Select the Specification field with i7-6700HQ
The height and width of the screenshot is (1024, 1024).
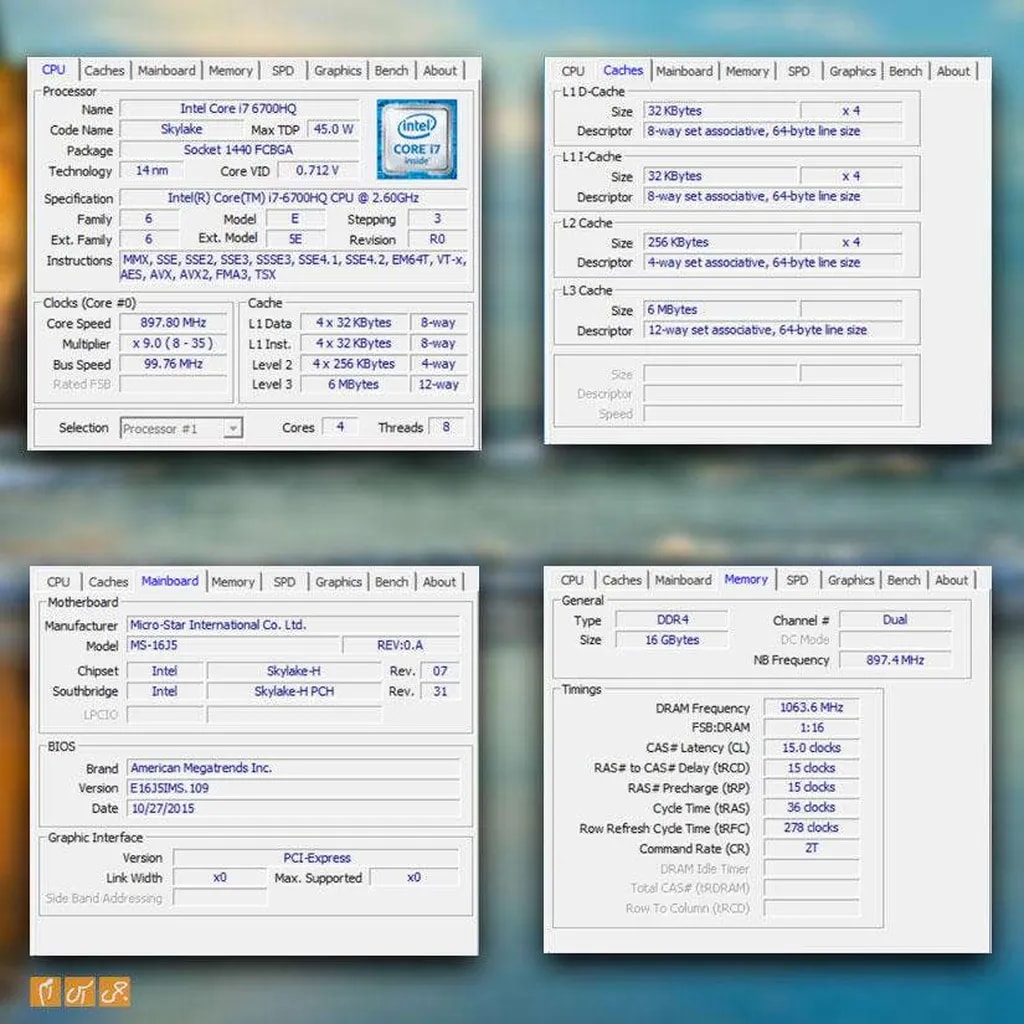pyautogui.click(x=293, y=198)
